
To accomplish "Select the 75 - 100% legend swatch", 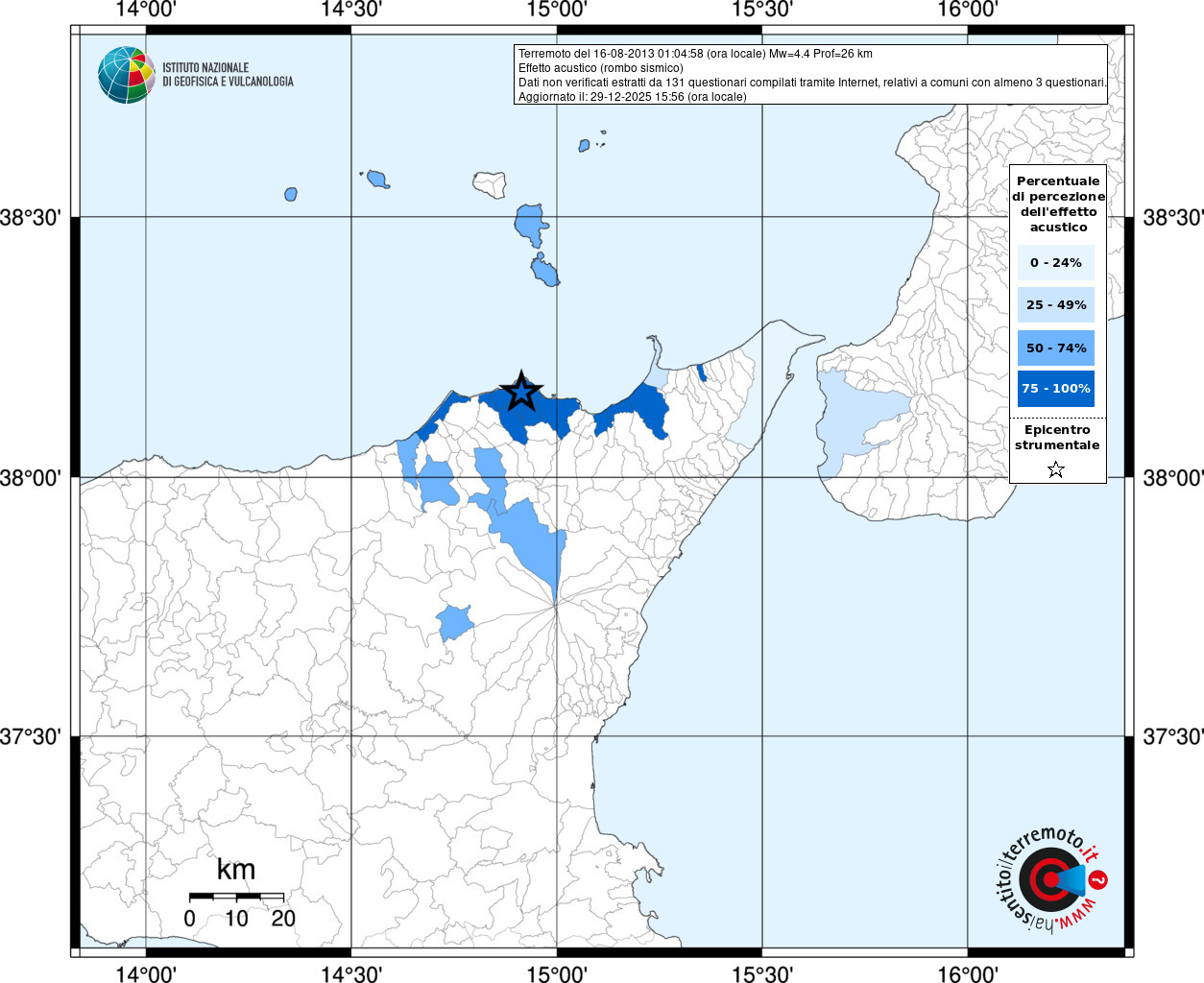I will click(x=1055, y=389).
